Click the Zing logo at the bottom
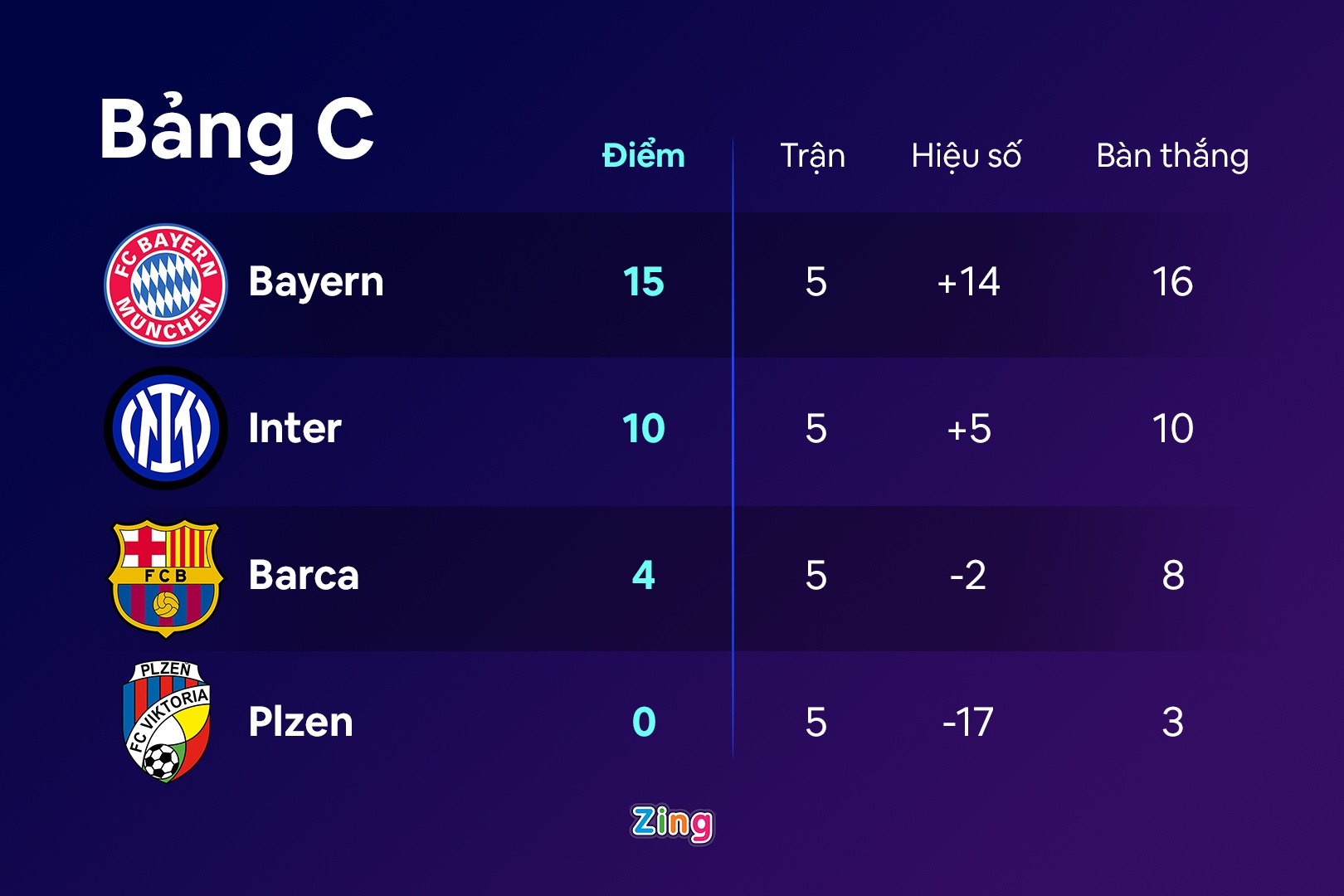This screenshot has height=896, width=1344. pos(672,824)
